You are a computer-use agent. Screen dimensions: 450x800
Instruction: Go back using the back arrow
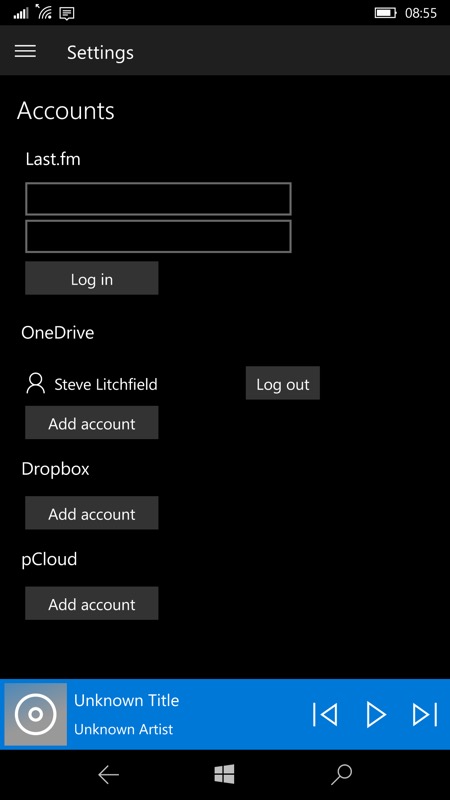[108, 774]
